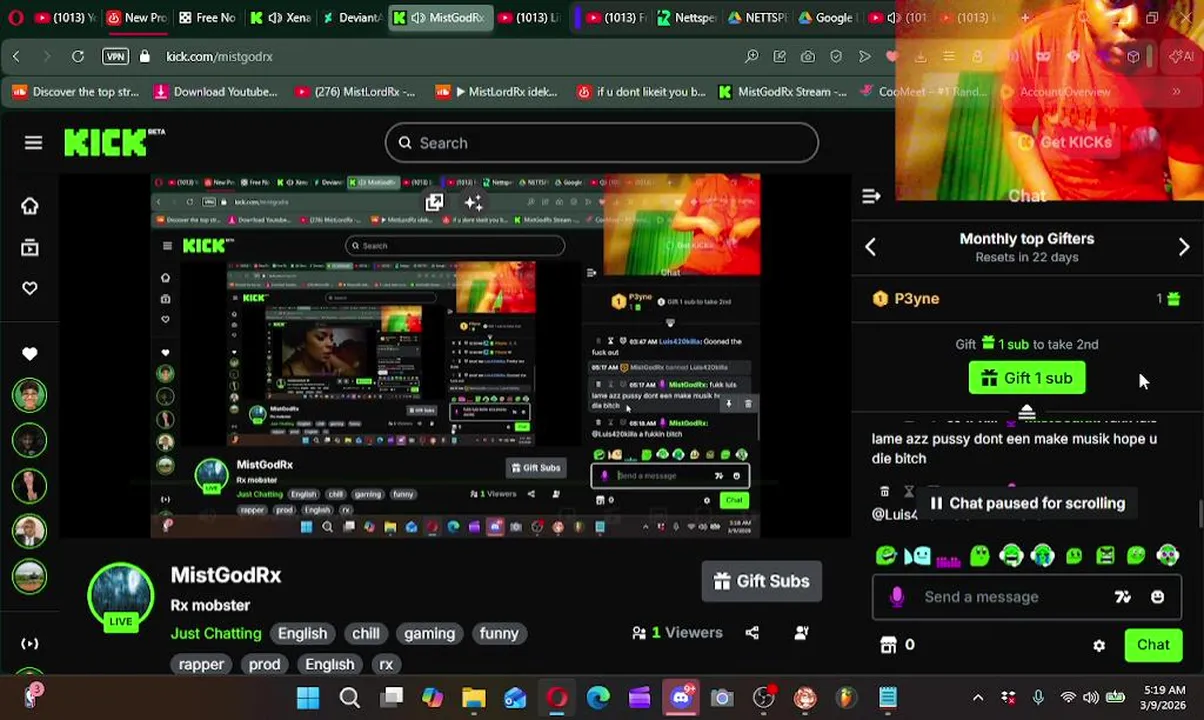
Task: Select the chill tag
Action: (365, 633)
